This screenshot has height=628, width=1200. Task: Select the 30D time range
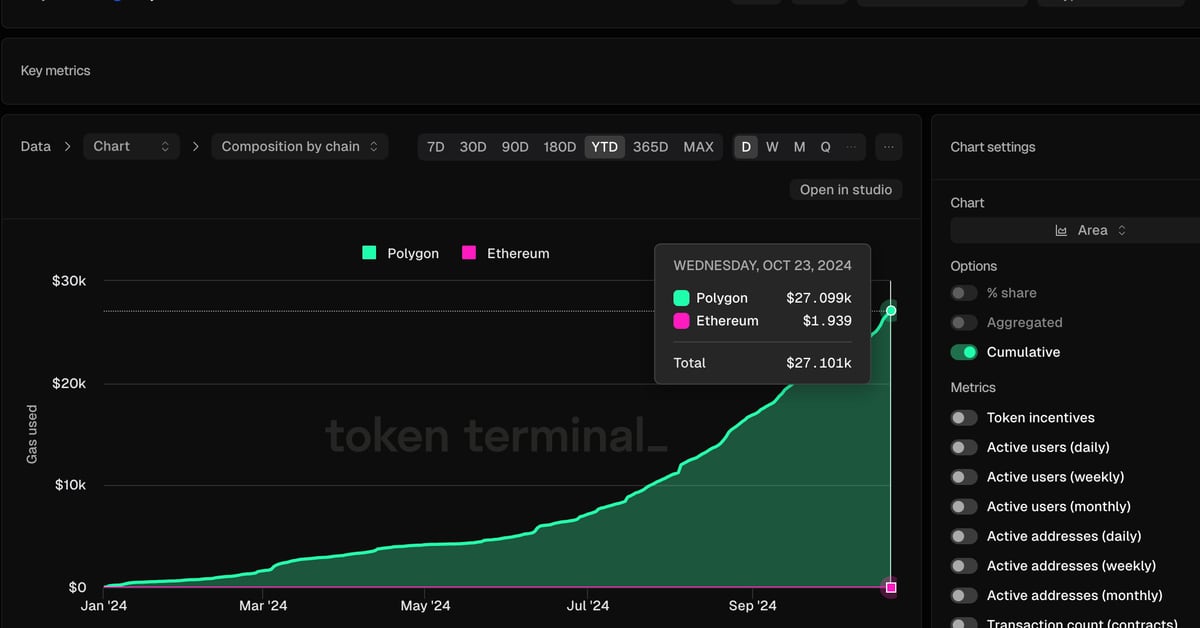click(x=472, y=146)
